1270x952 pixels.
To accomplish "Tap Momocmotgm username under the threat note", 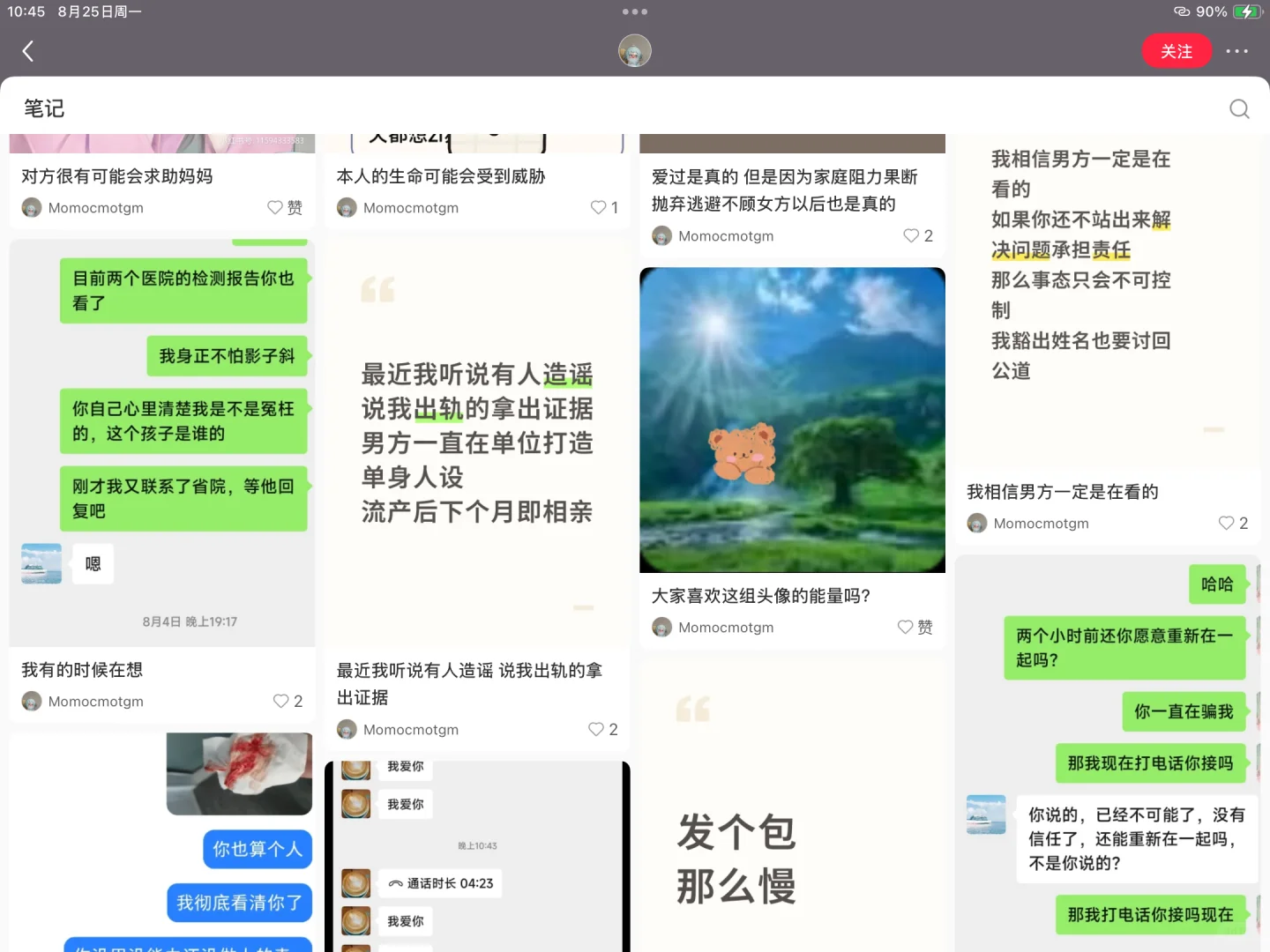I will [x=410, y=207].
